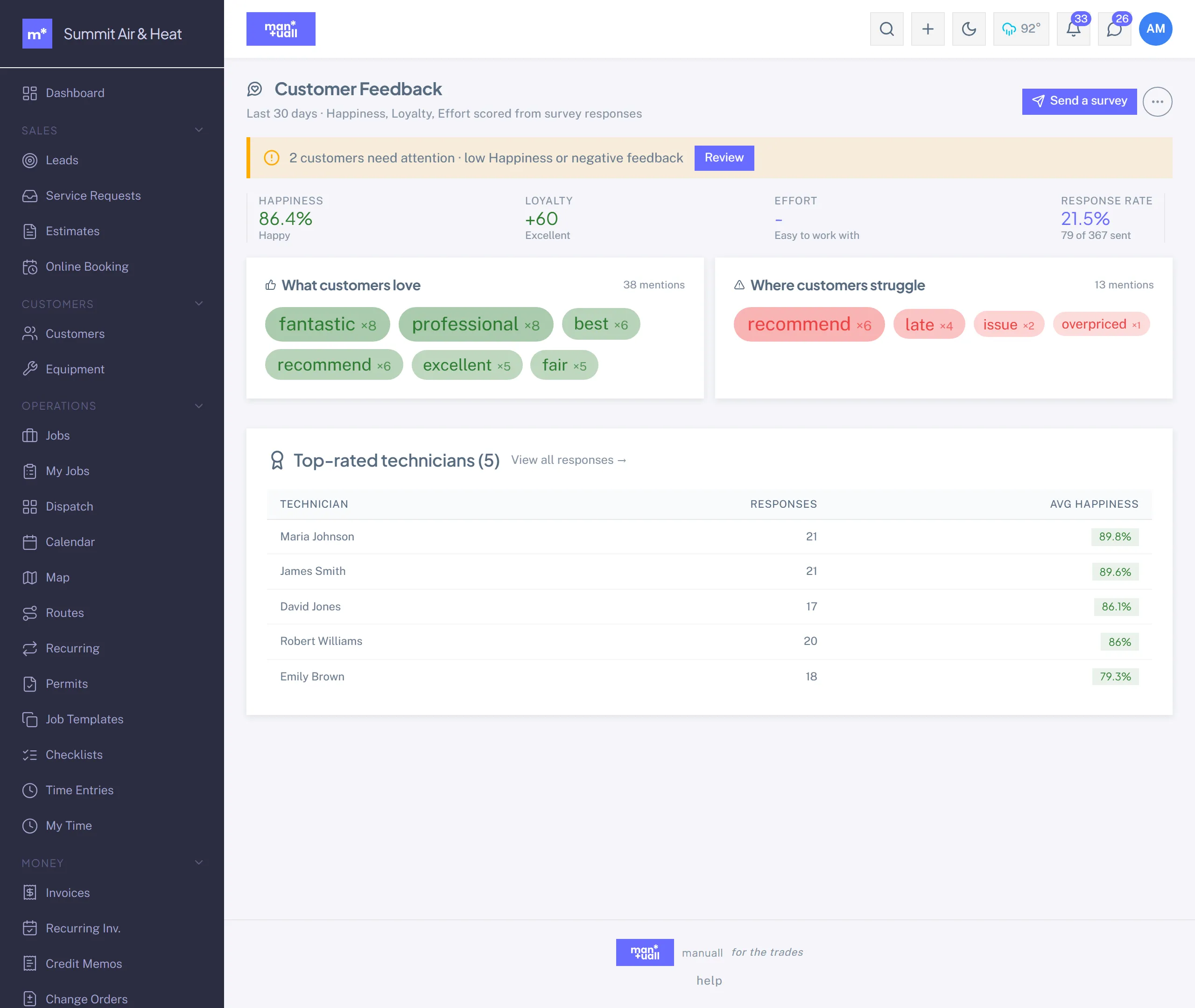Select the 'excellent ×5' tag
Screen dimensions: 1195x1008
point(467,365)
